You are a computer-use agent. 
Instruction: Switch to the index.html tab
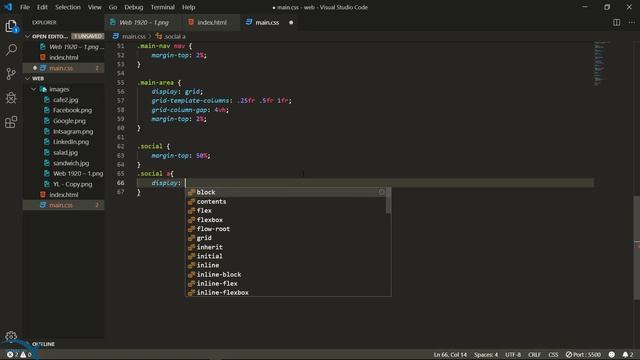[210, 22]
